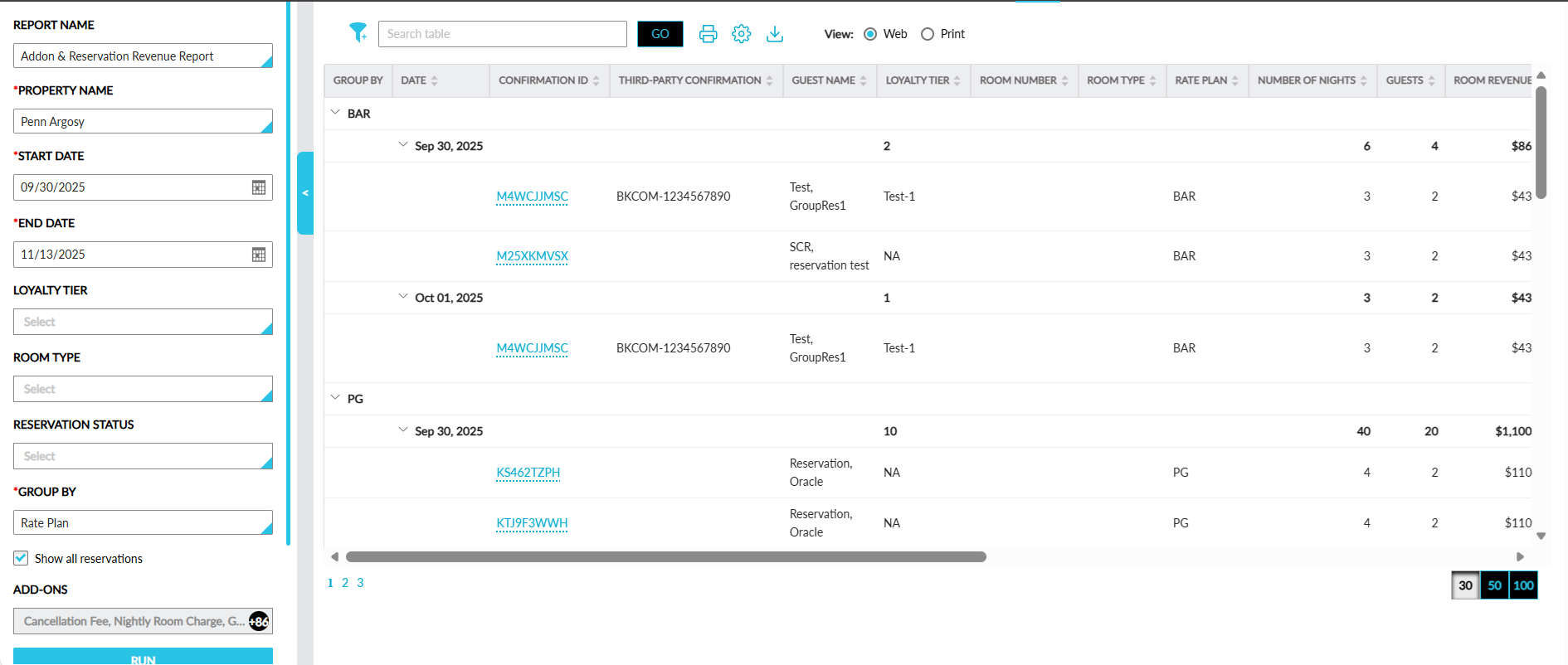Click the Search table input field
Viewport: 1568px width, 665px height.
[503, 34]
